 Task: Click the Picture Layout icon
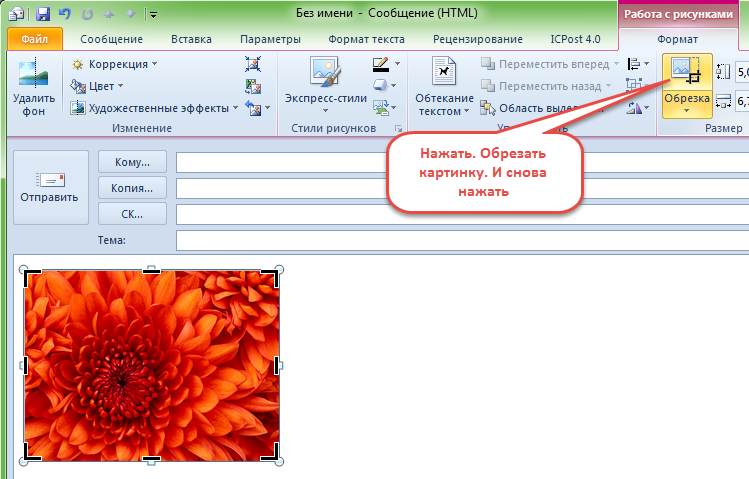(381, 107)
